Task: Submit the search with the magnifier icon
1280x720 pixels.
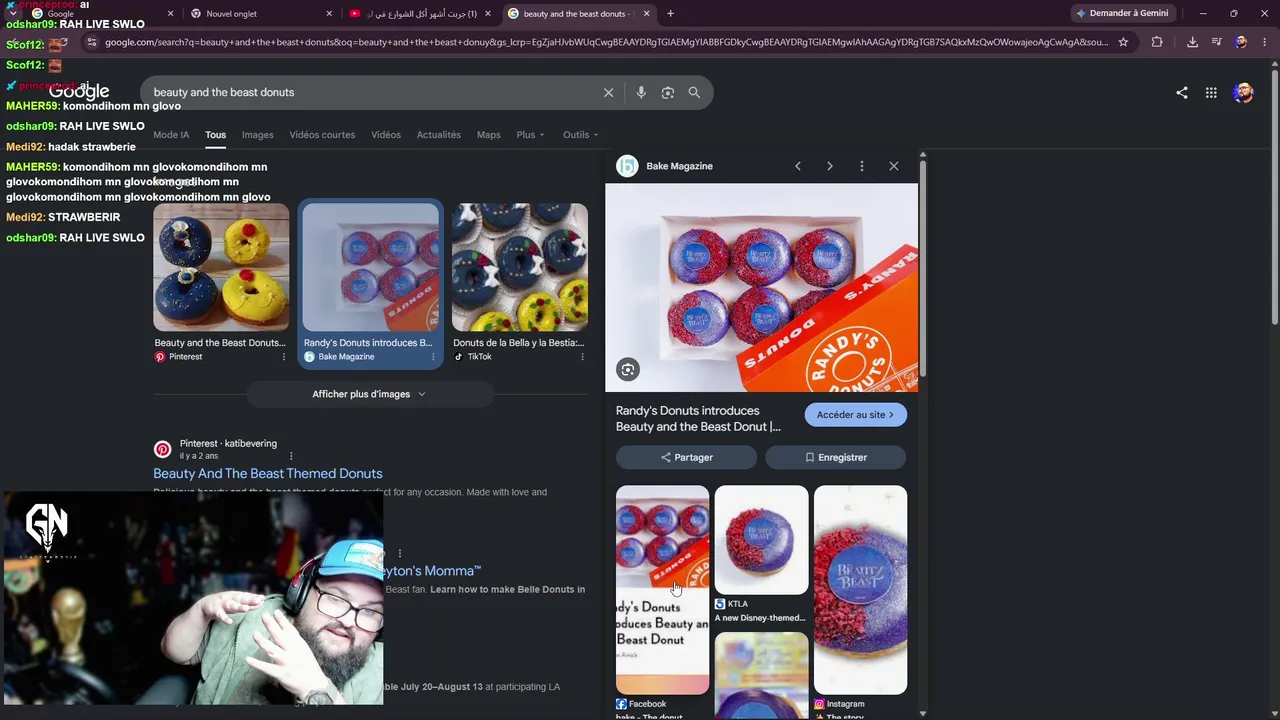Action: [x=694, y=92]
